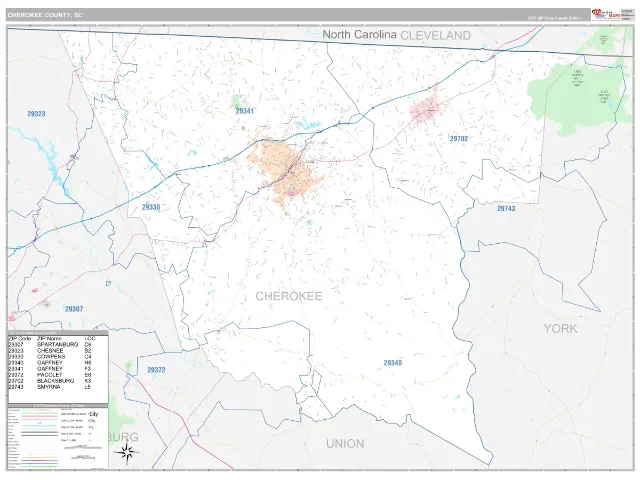
Task: Click GAFFNEY in the 29340 table row
Action: (x=50, y=362)
